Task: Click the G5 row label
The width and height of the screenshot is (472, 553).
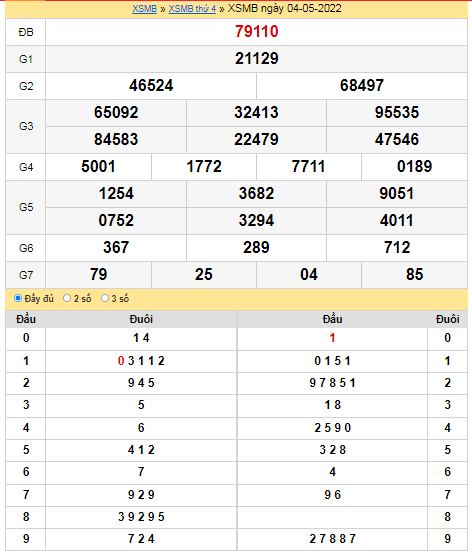Action: pyautogui.click(x=26, y=207)
